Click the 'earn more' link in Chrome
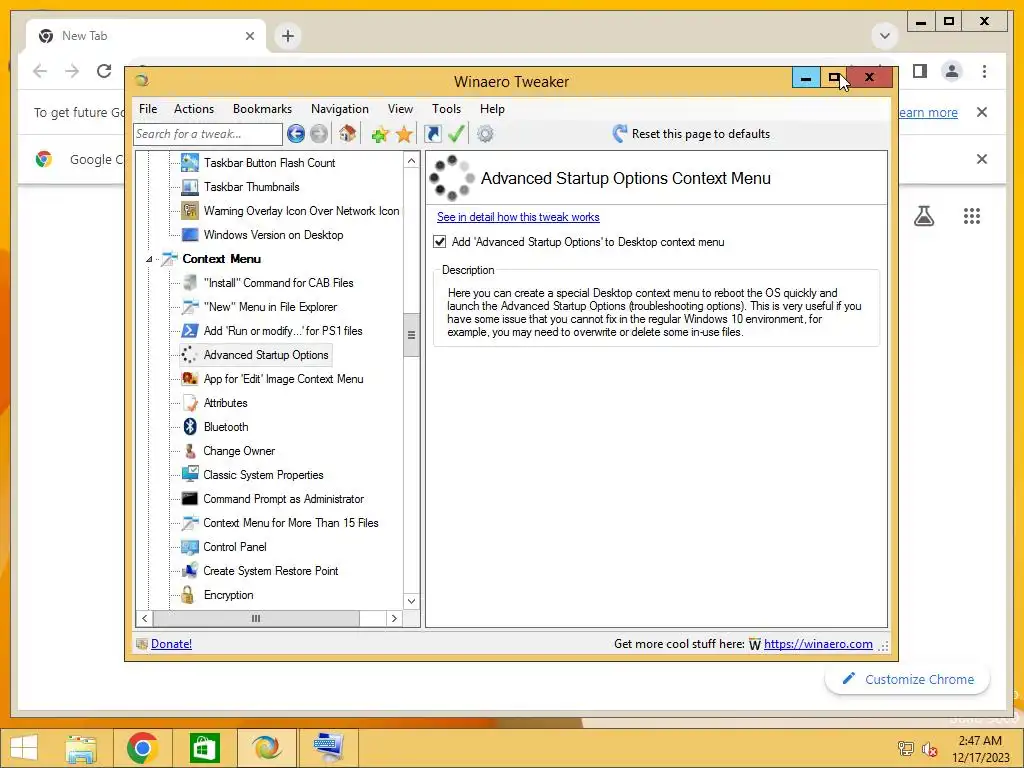1024x768 pixels. (x=928, y=112)
